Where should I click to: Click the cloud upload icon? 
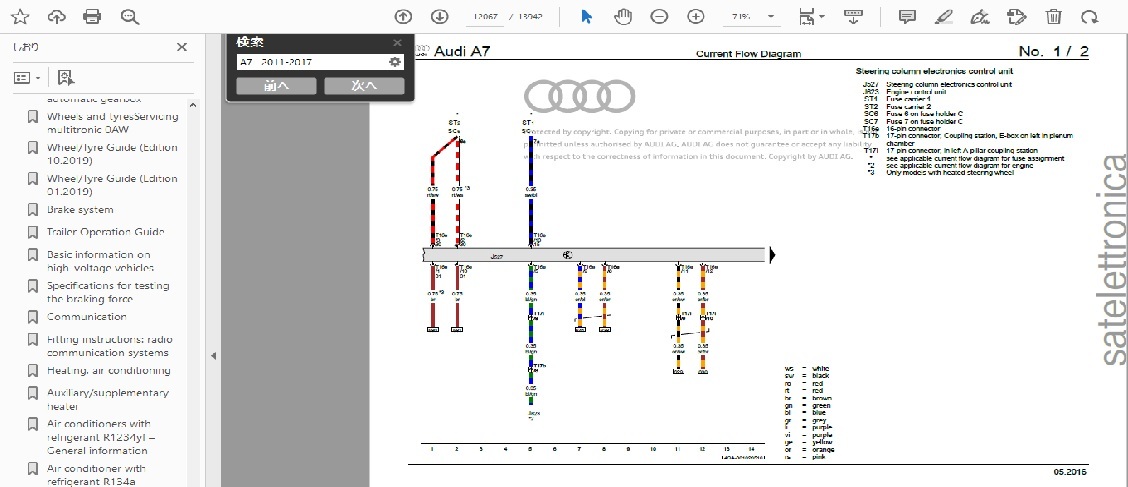coord(56,17)
